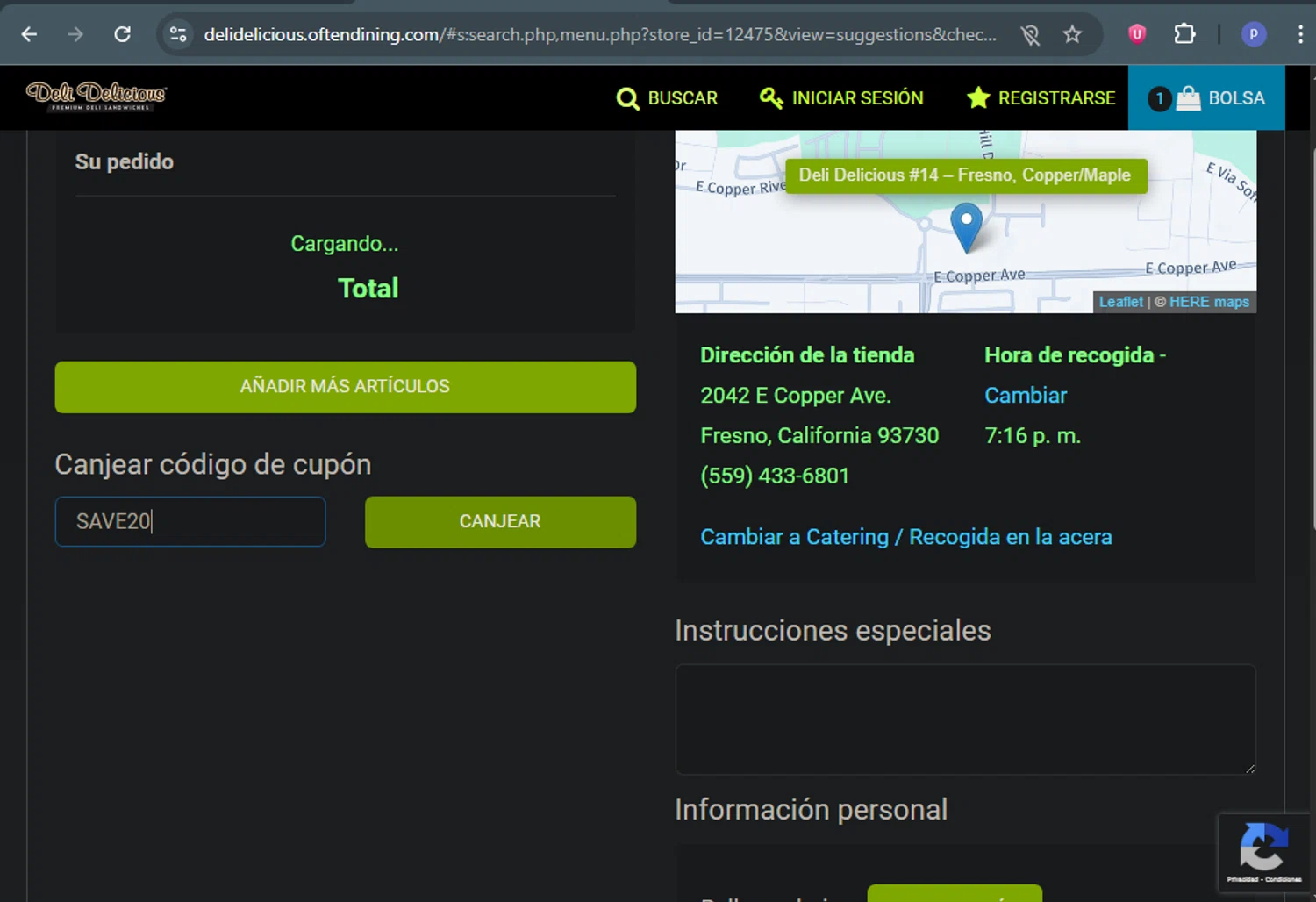
Task: Focus the coupon code field with SAVE20
Action: tap(190, 521)
